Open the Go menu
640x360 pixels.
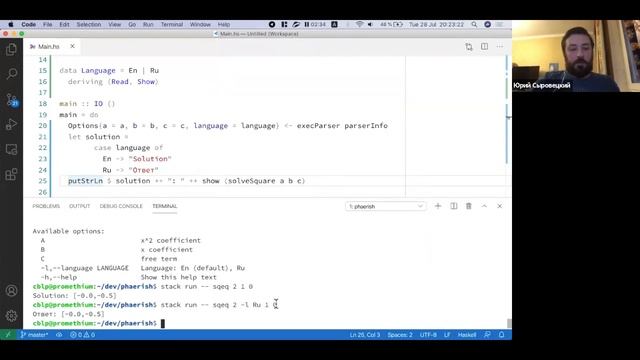[x=132, y=24]
